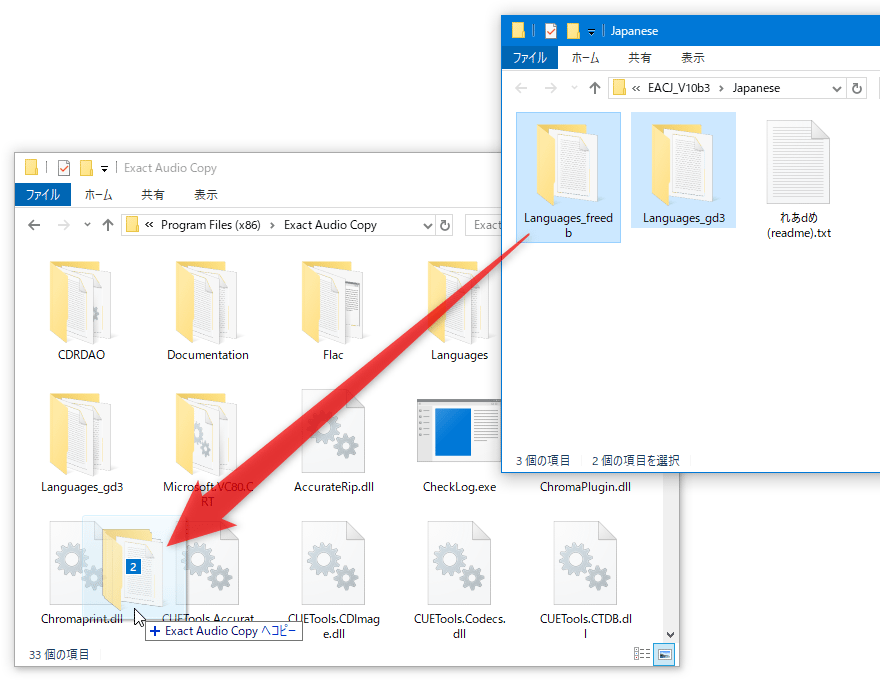Click properties checkmark icon in Exact Audio Copy title bar

64,168
